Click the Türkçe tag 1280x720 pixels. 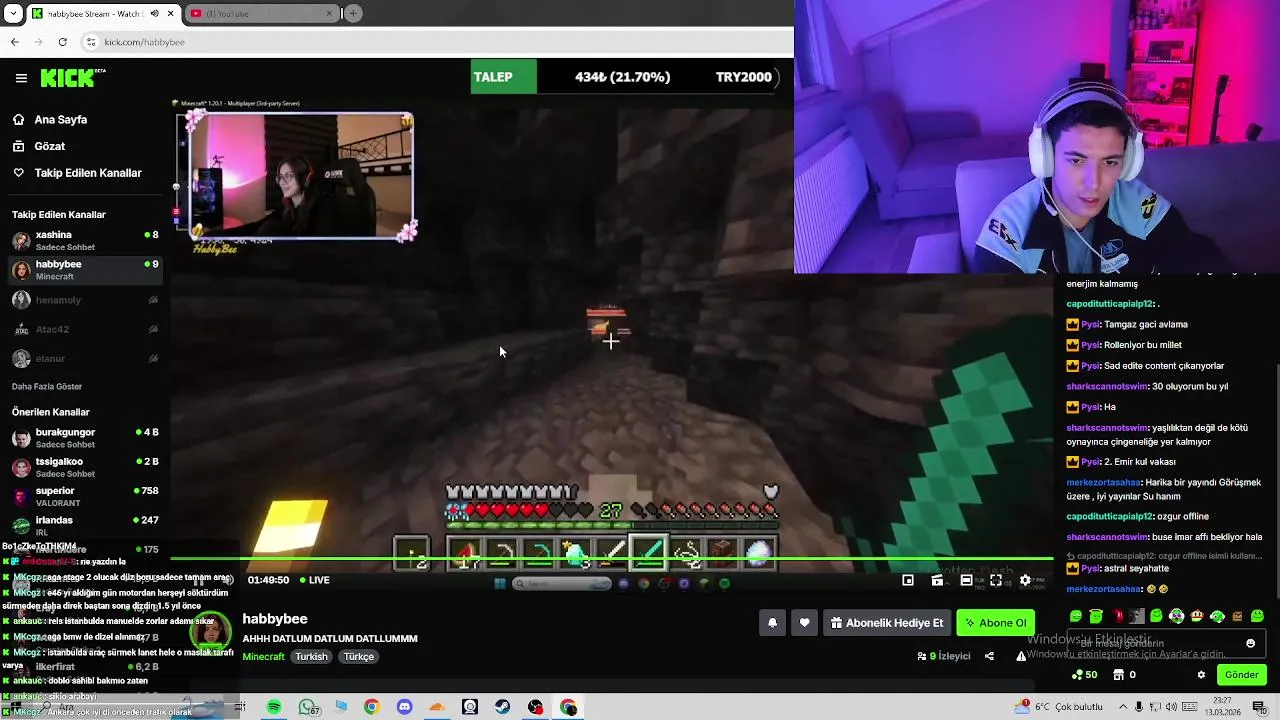click(358, 657)
